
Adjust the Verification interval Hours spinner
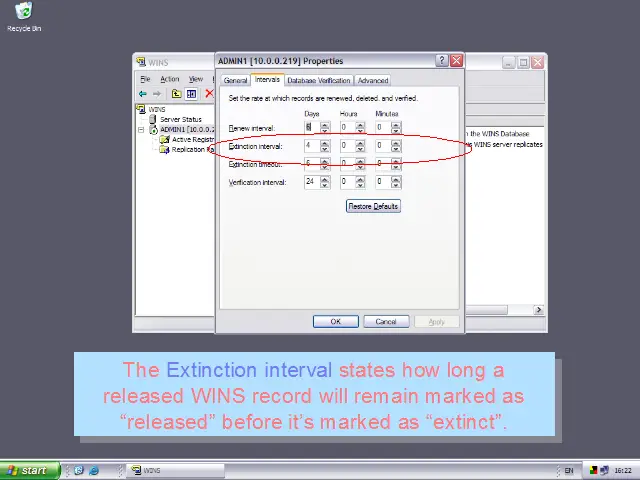[360, 182]
